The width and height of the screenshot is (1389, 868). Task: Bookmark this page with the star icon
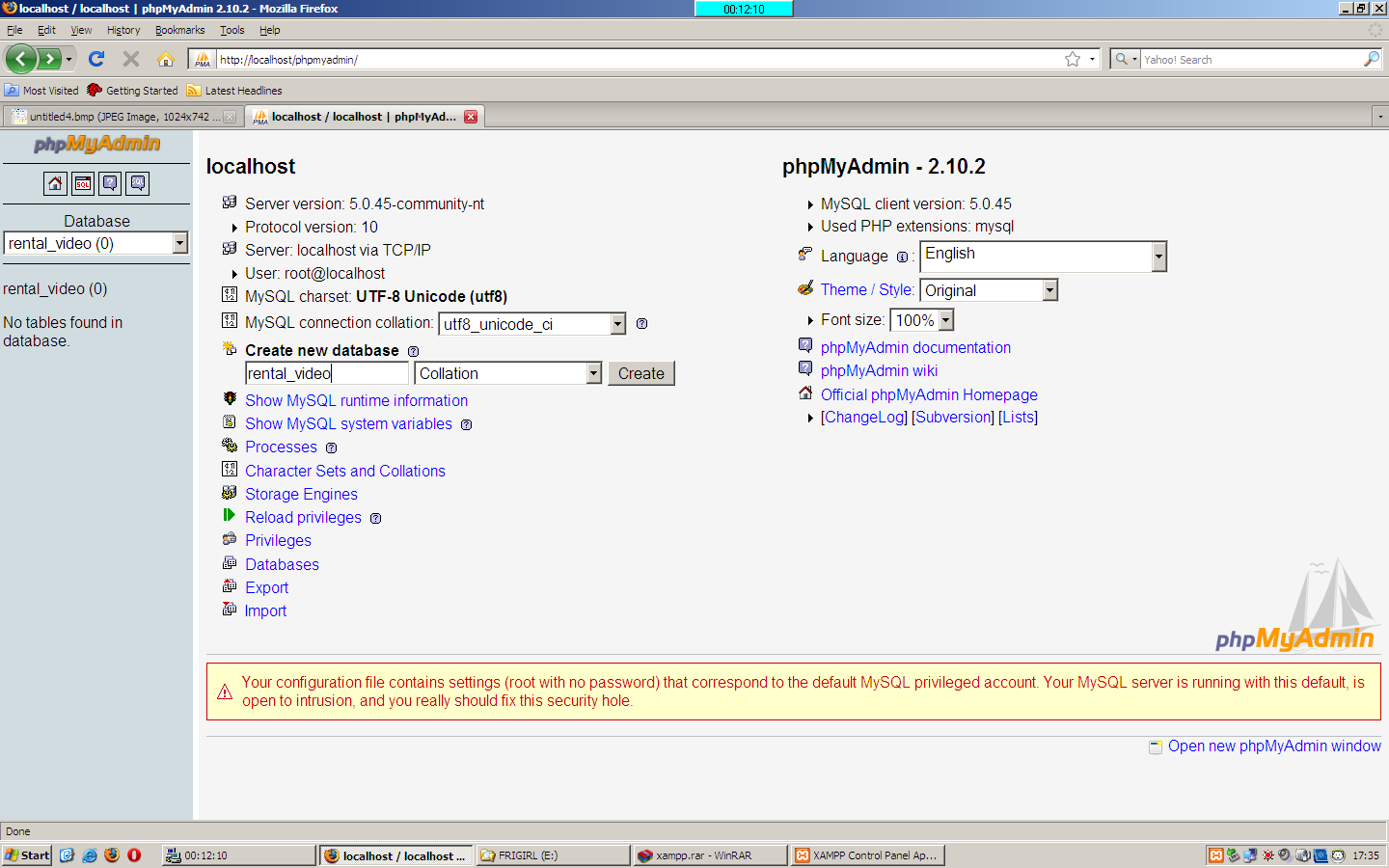click(x=1073, y=59)
